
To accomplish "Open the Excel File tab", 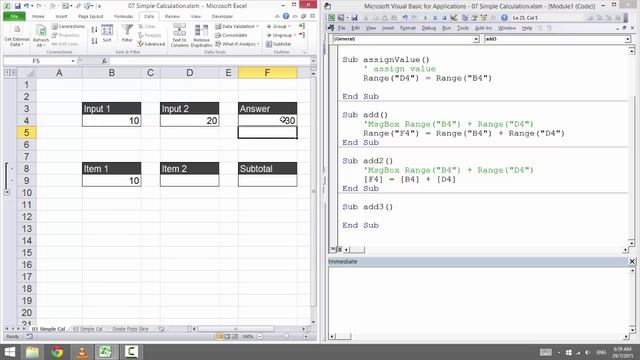I will (x=14, y=16).
